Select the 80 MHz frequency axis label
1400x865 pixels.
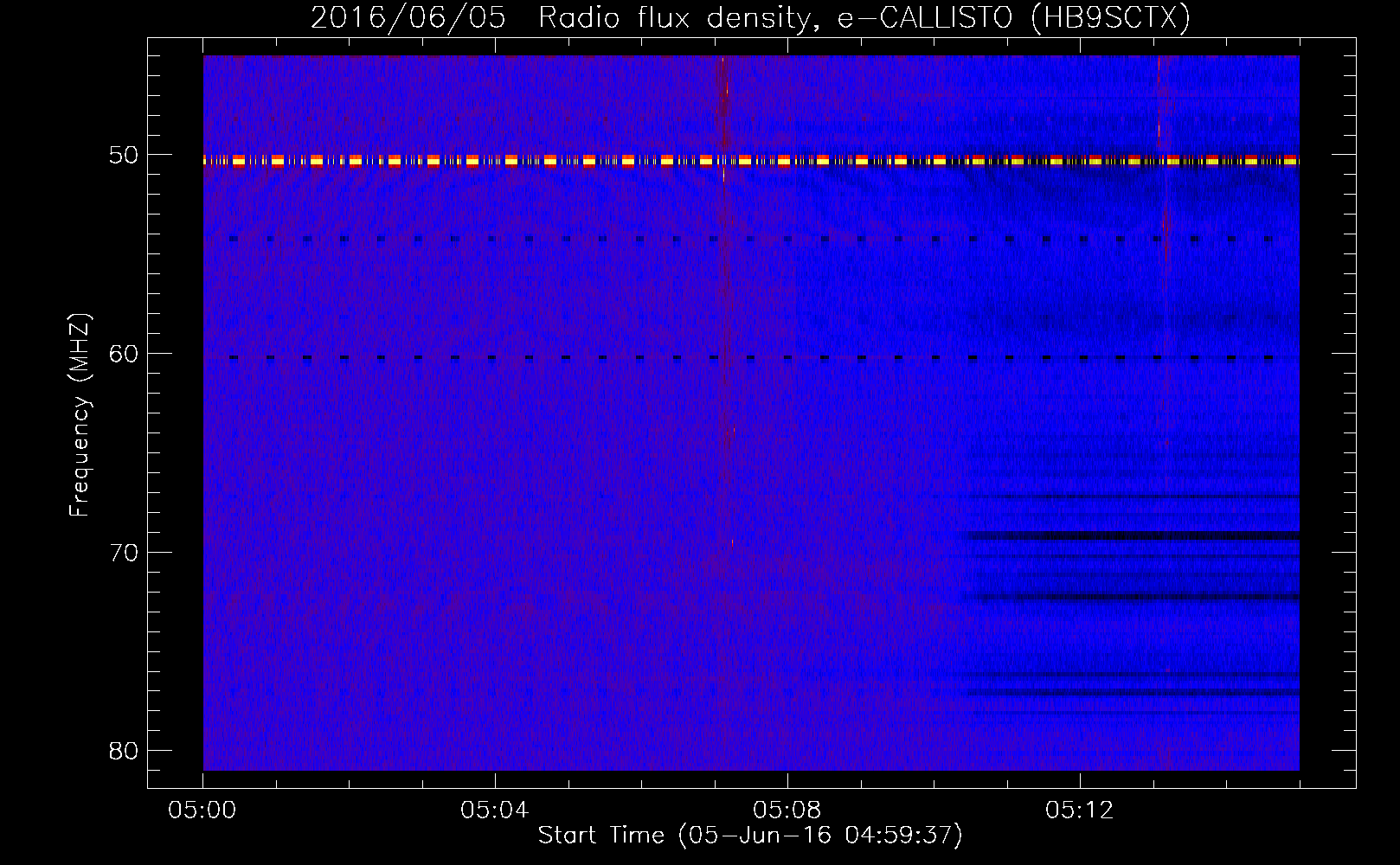tap(124, 750)
